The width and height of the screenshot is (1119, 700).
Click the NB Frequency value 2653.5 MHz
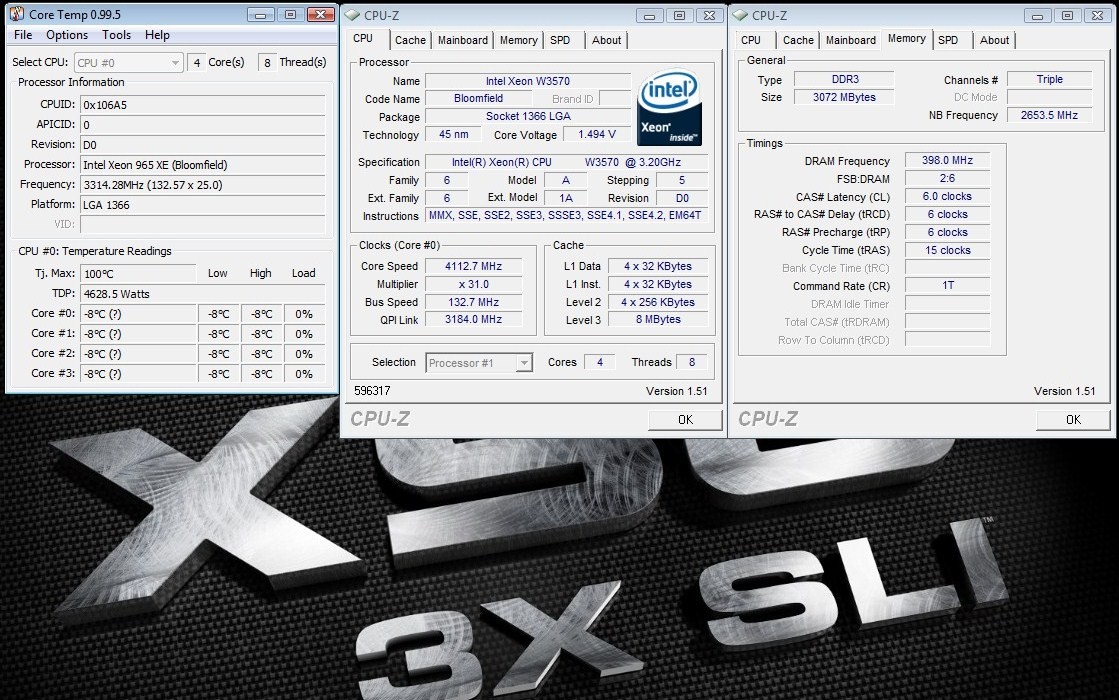pos(1049,115)
